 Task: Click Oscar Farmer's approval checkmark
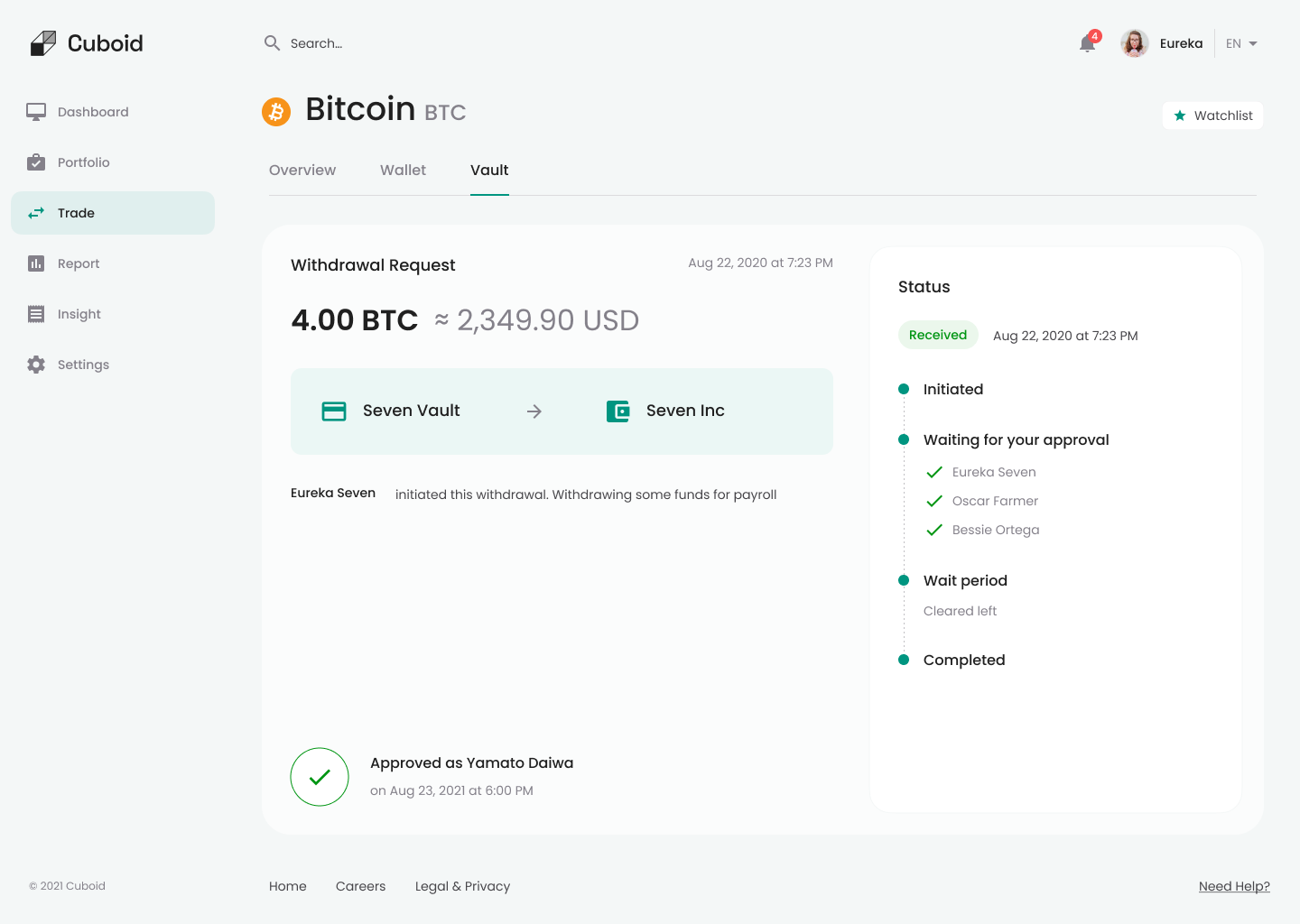pos(934,501)
